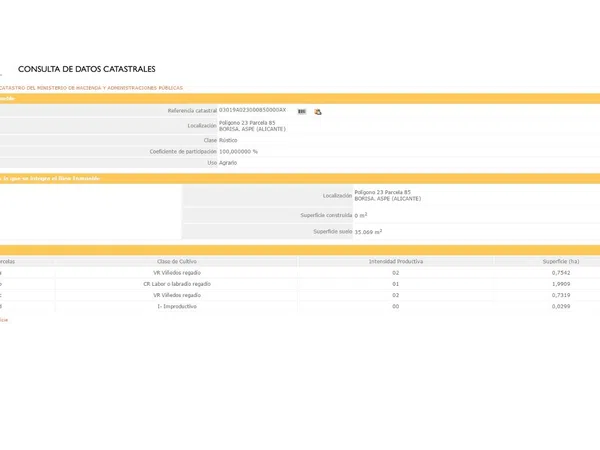Click the cartography map icon next to reference
600x450 pixels.
coord(317,111)
